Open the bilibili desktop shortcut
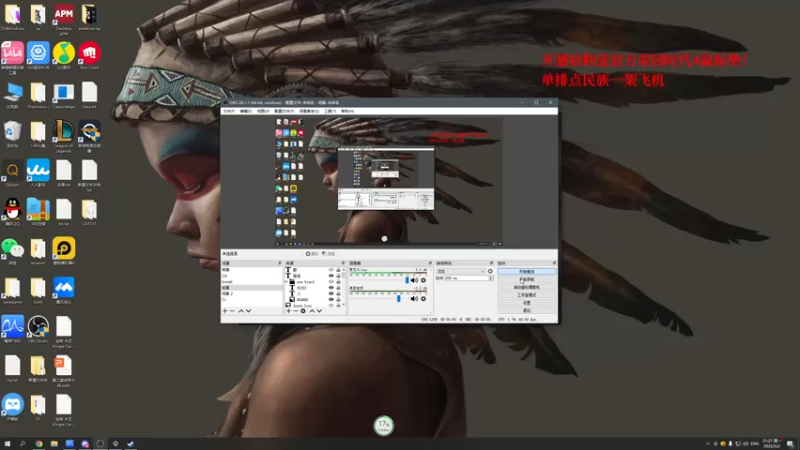 (13, 56)
